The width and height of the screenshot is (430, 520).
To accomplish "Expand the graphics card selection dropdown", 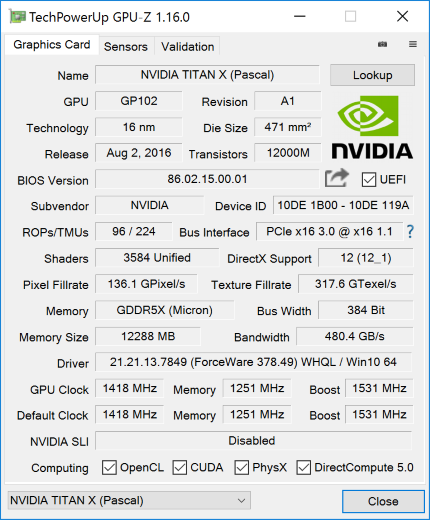I will (129, 500).
